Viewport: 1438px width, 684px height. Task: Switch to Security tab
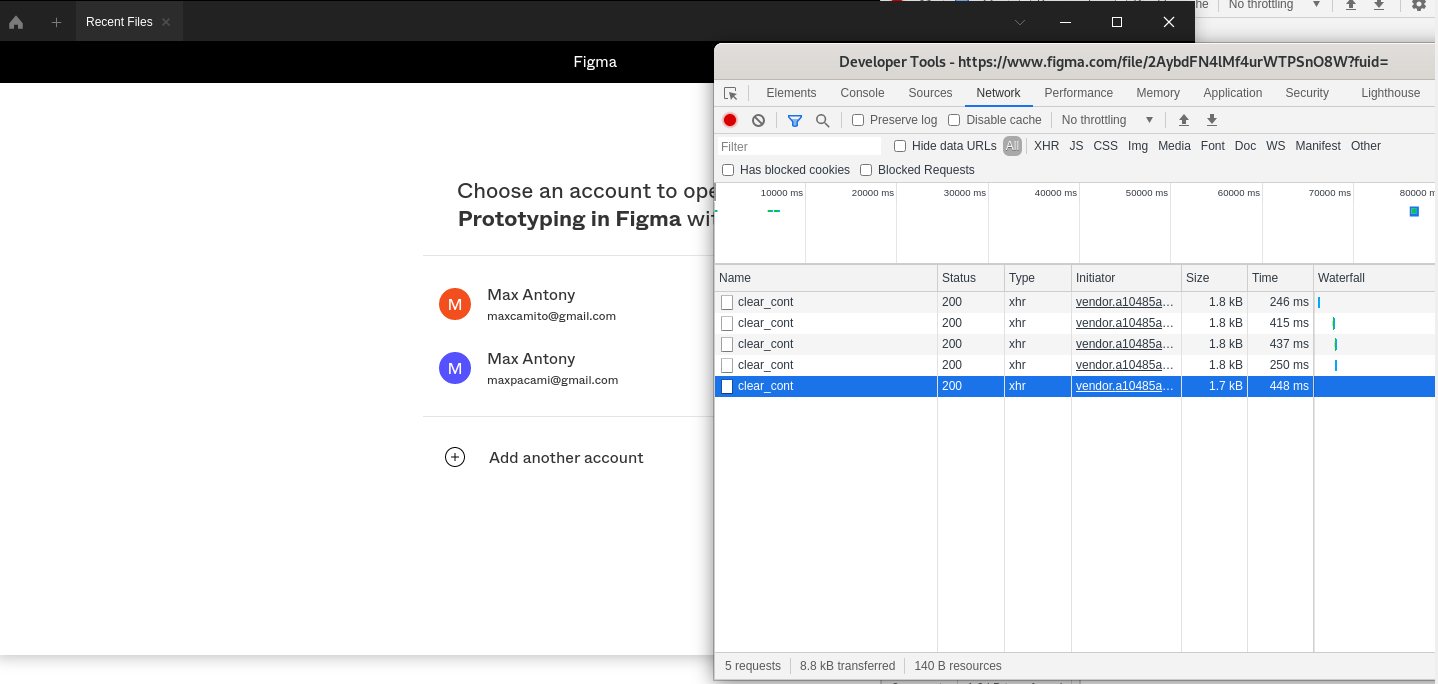pyautogui.click(x=1307, y=93)
